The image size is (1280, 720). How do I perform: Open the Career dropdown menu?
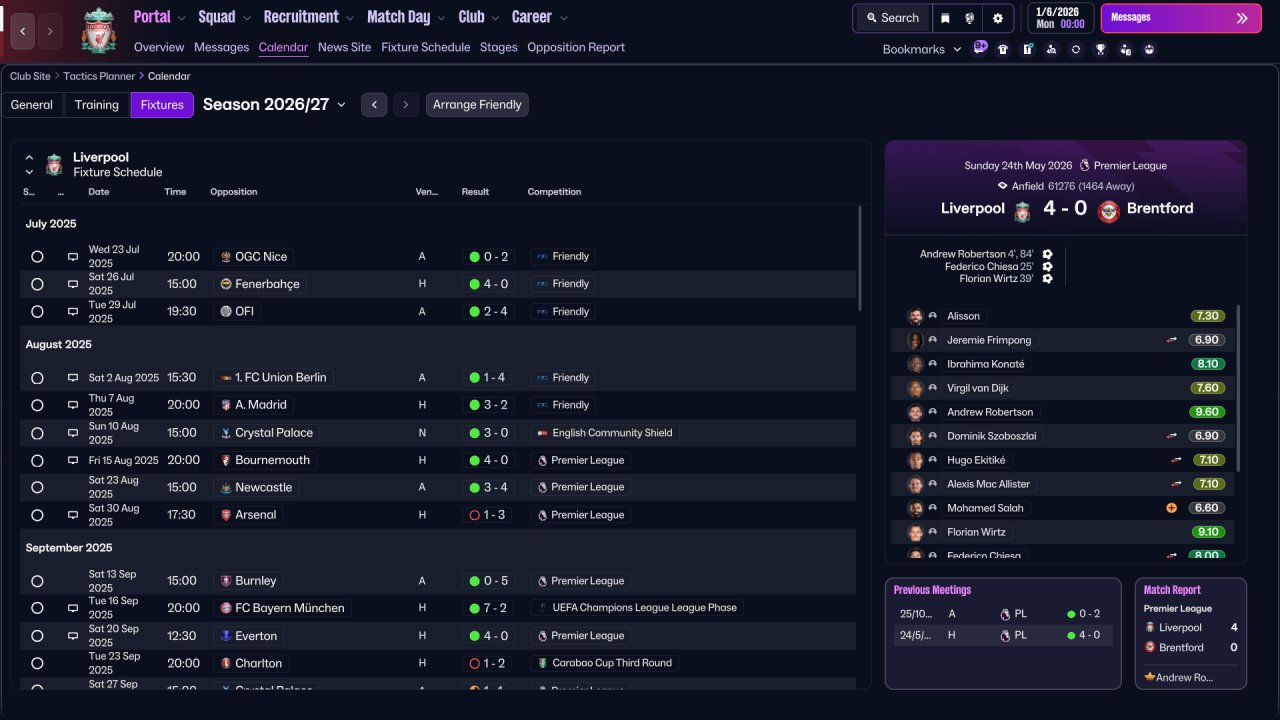[540, 17]
